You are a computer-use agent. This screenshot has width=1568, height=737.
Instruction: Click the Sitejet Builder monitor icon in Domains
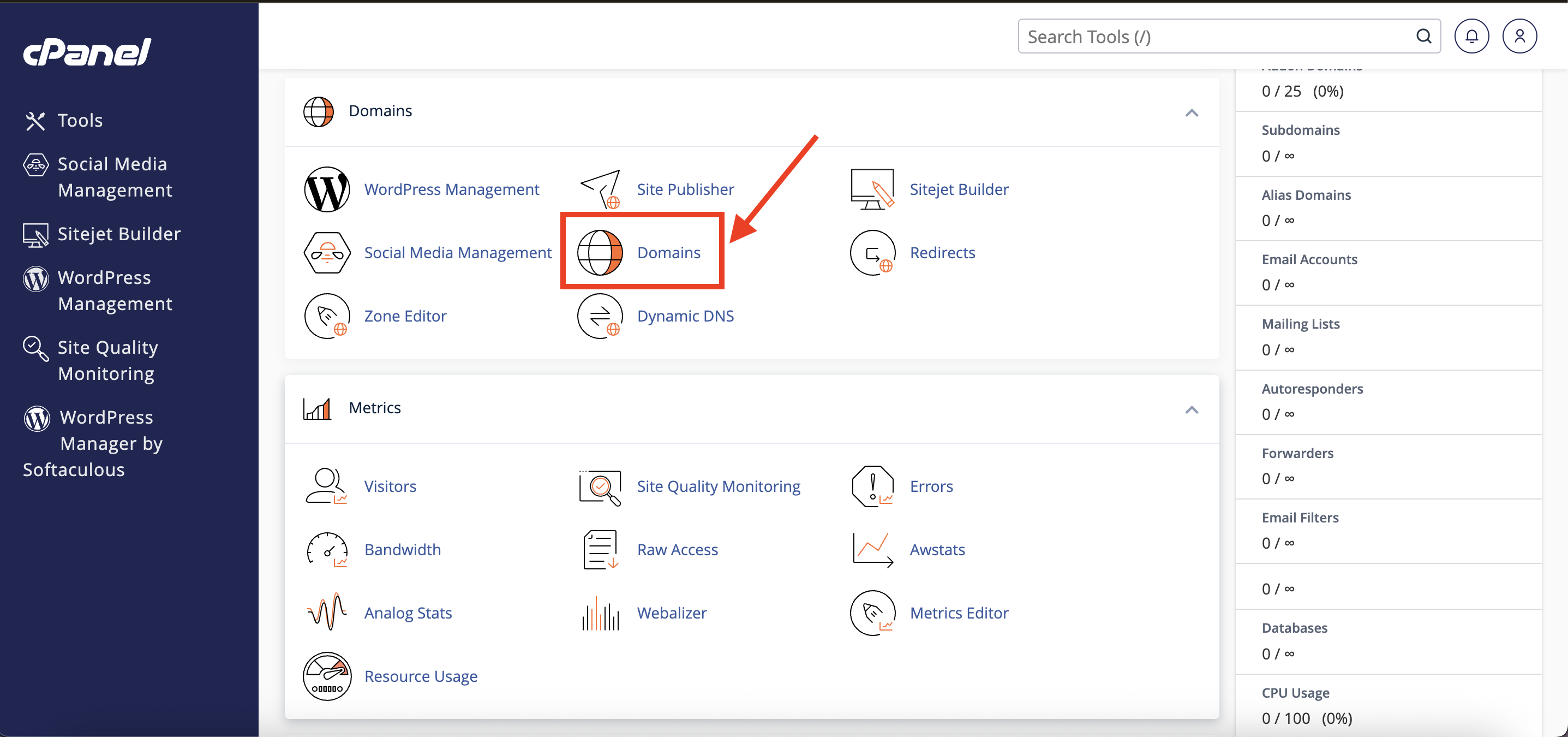coord(872,189)
